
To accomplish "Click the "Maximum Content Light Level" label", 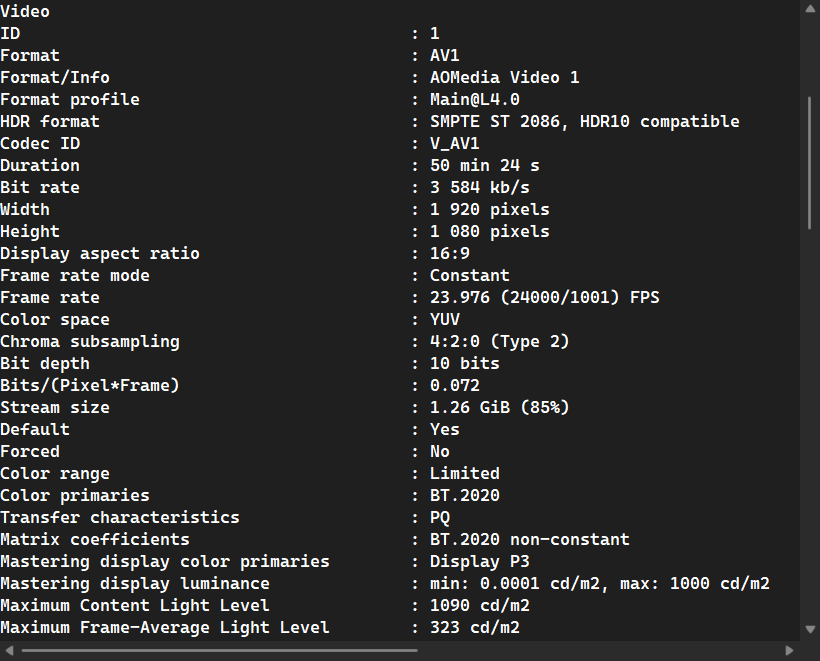I will [135, 606].
